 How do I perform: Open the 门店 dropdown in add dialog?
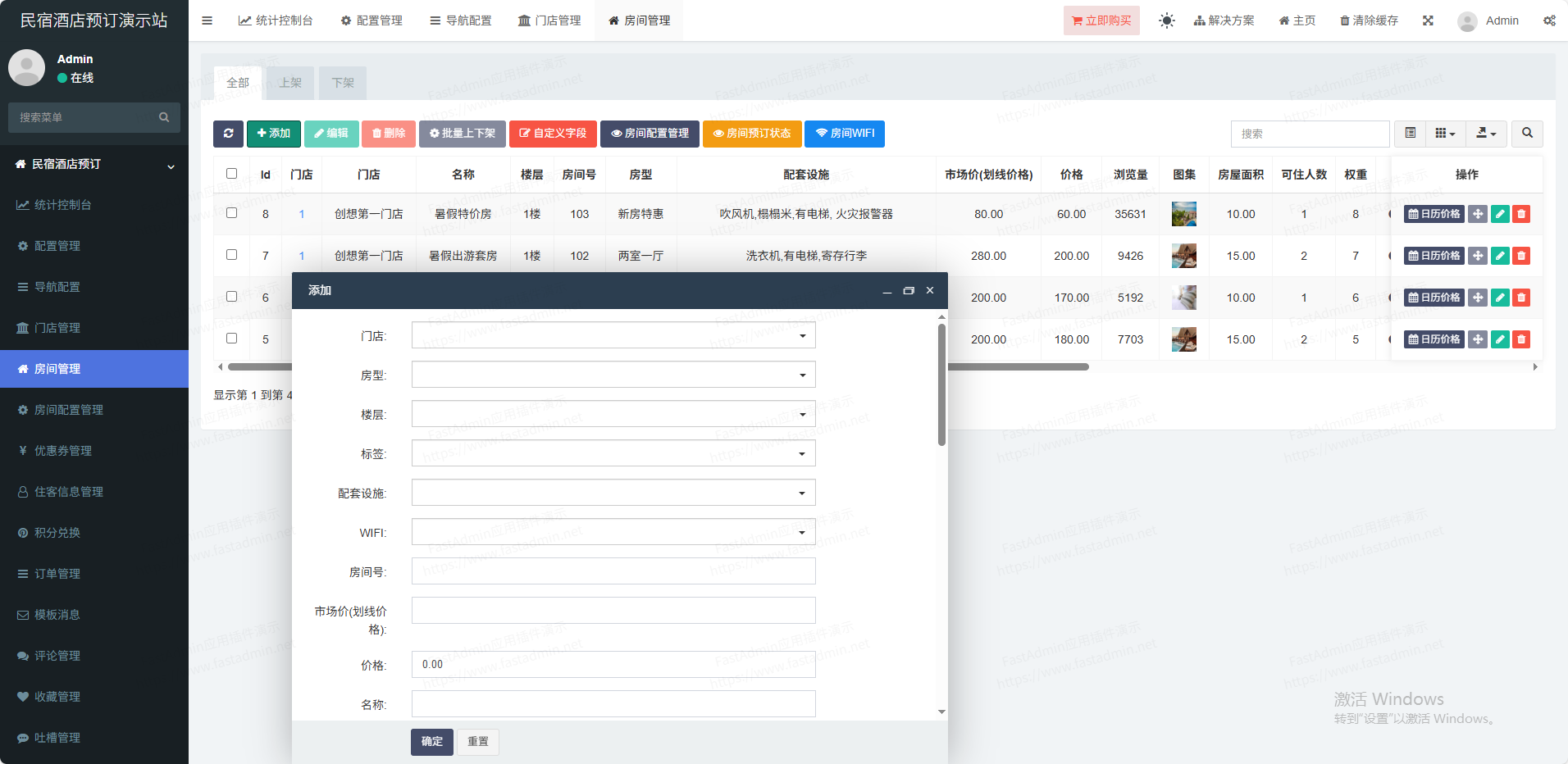pyautogui.click(x=613, y=335)
